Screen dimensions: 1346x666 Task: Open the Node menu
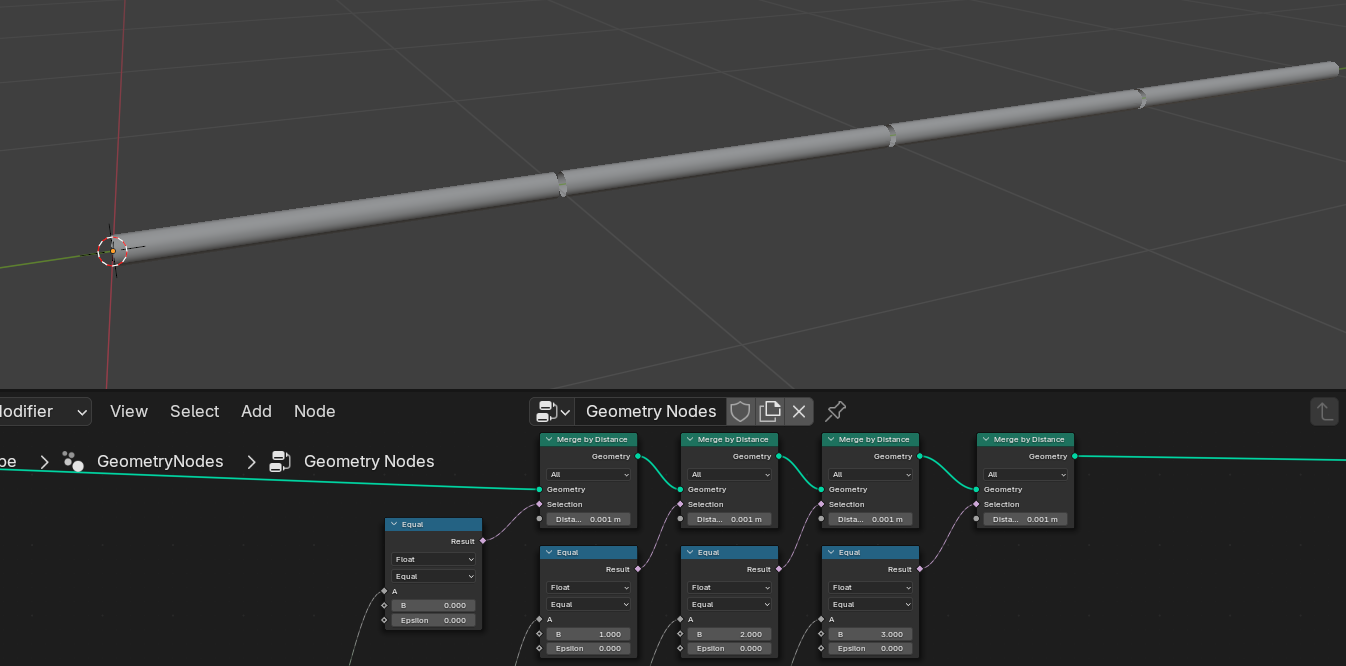coord(314,411)
